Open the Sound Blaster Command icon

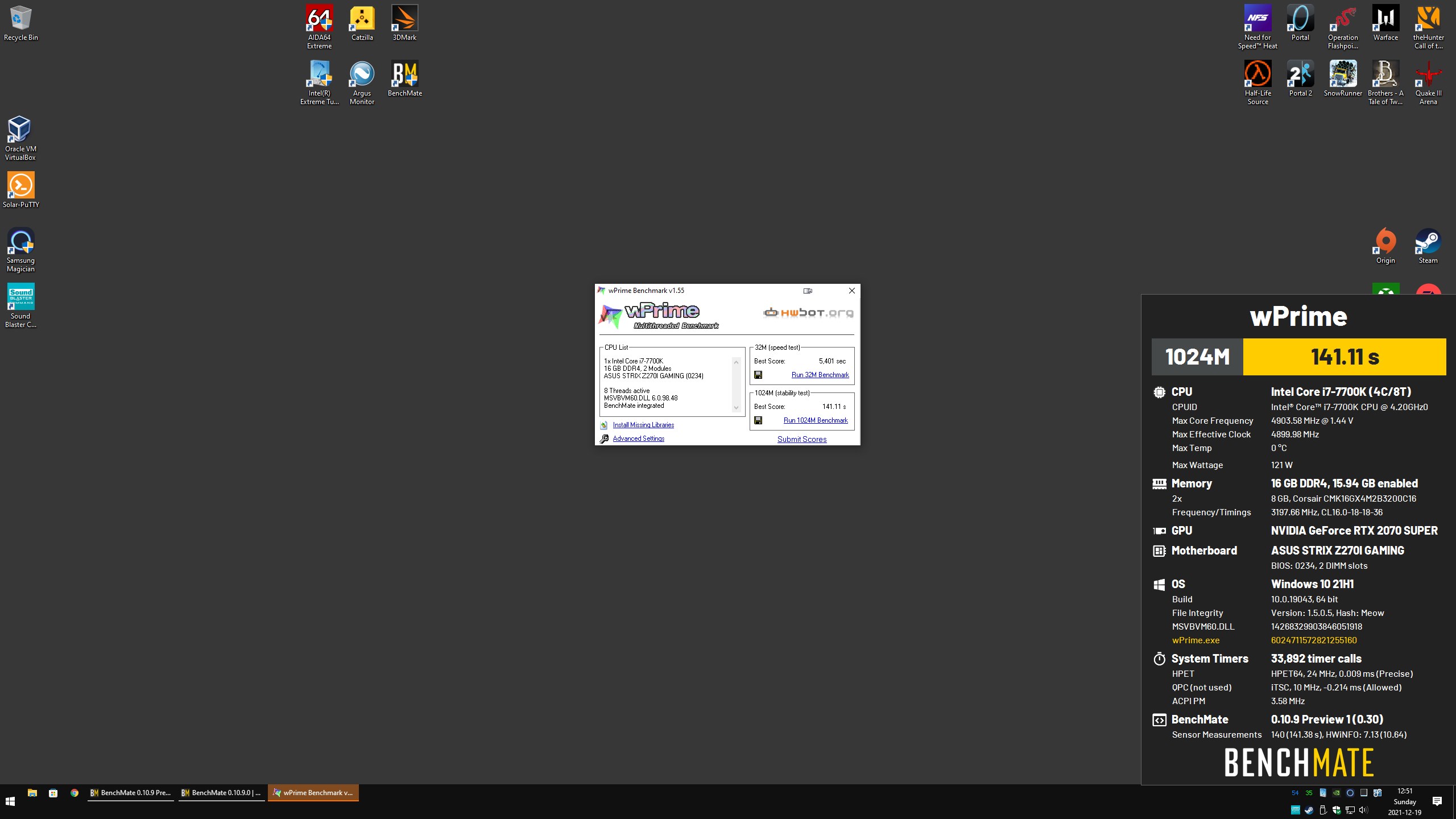click(20, 305)
